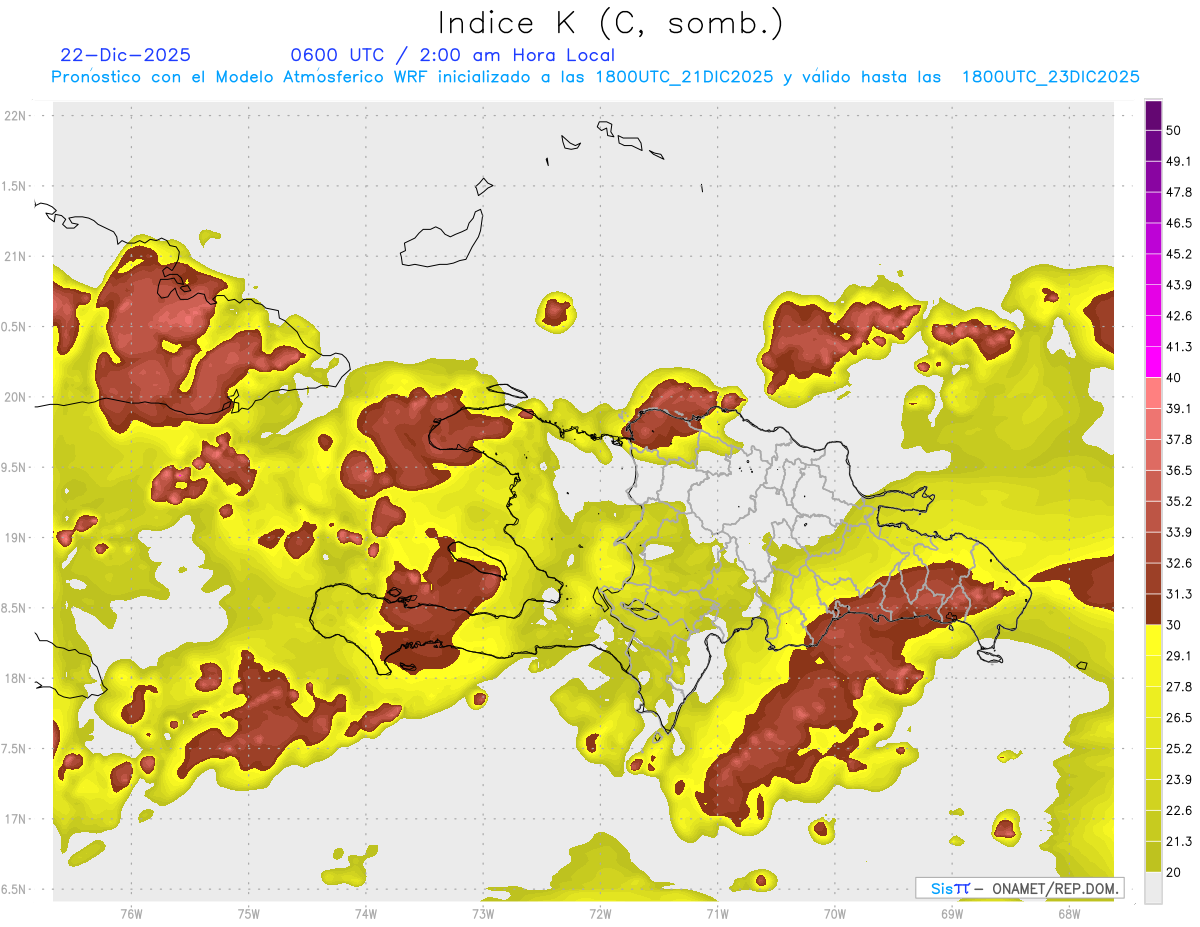This screenshot has width=1200, height=927.
Task: Click the latitude label '22N'
Action: (15, 116)
